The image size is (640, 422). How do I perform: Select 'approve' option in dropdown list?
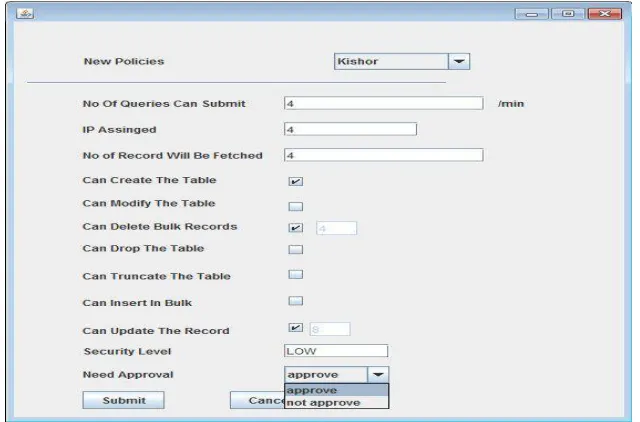click(x=336, y=390)
